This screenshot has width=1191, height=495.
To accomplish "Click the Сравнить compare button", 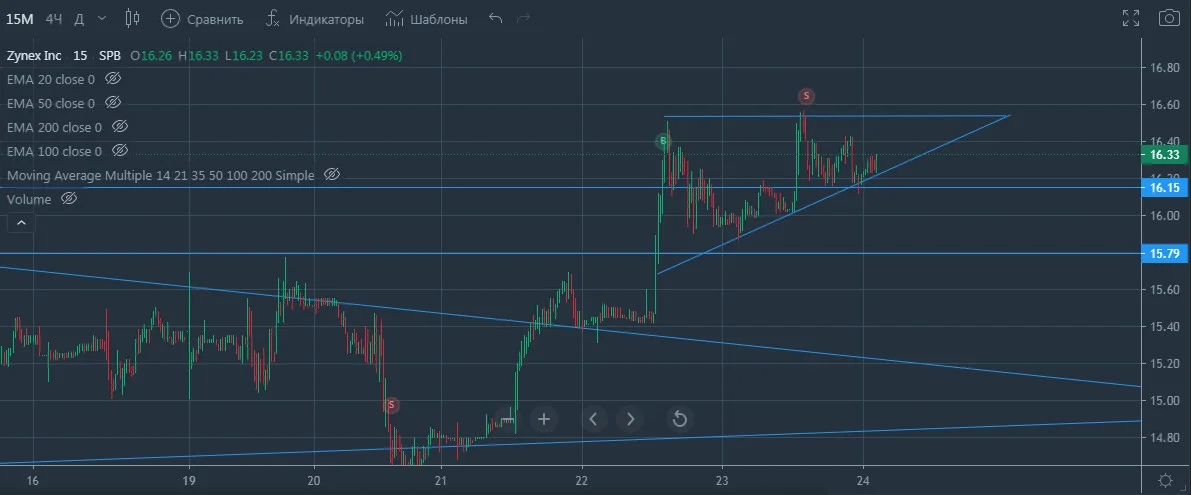I will pos(202,19).
